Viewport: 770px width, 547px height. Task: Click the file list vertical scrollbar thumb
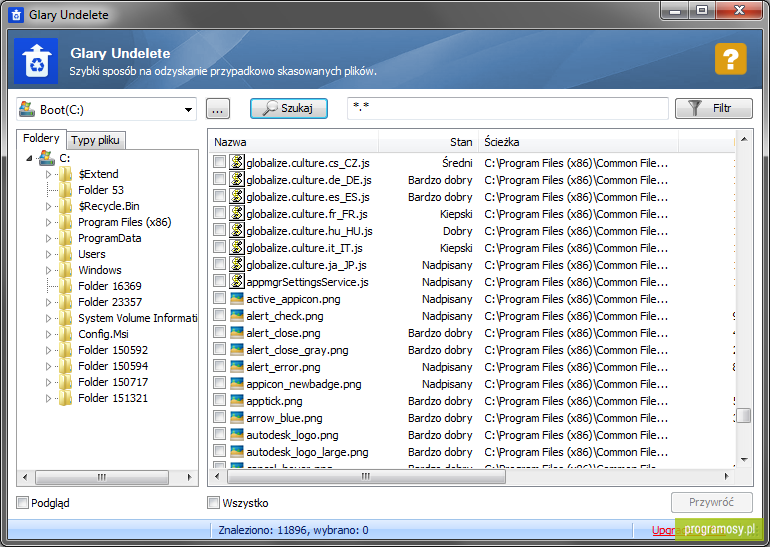click(x=744, y=415)
